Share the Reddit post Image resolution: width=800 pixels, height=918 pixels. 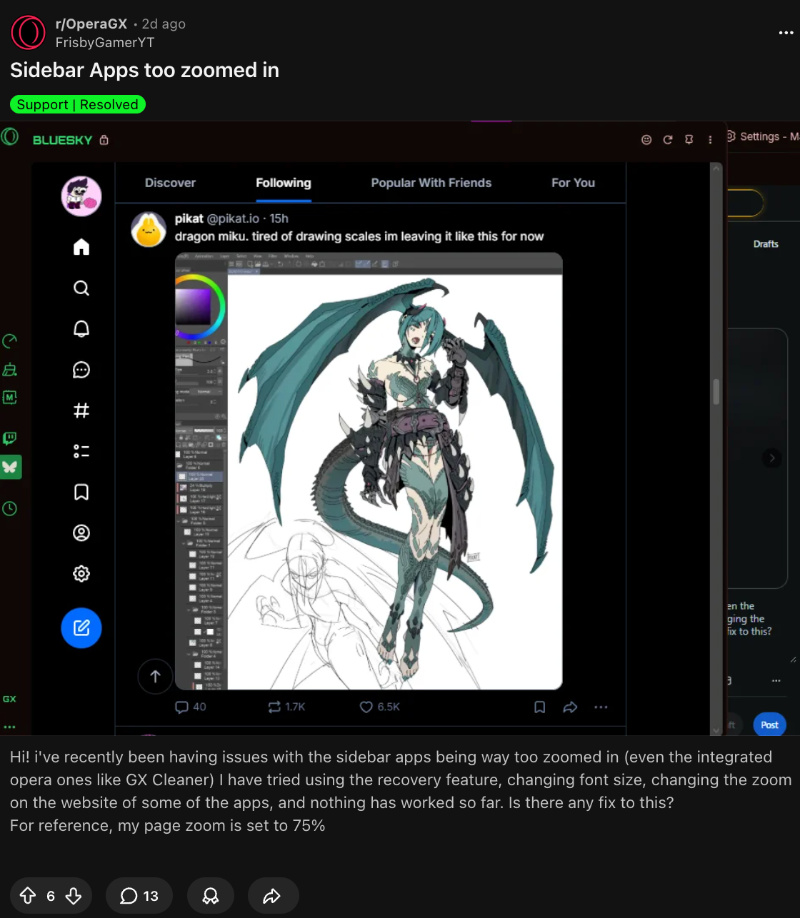[273, 896]
